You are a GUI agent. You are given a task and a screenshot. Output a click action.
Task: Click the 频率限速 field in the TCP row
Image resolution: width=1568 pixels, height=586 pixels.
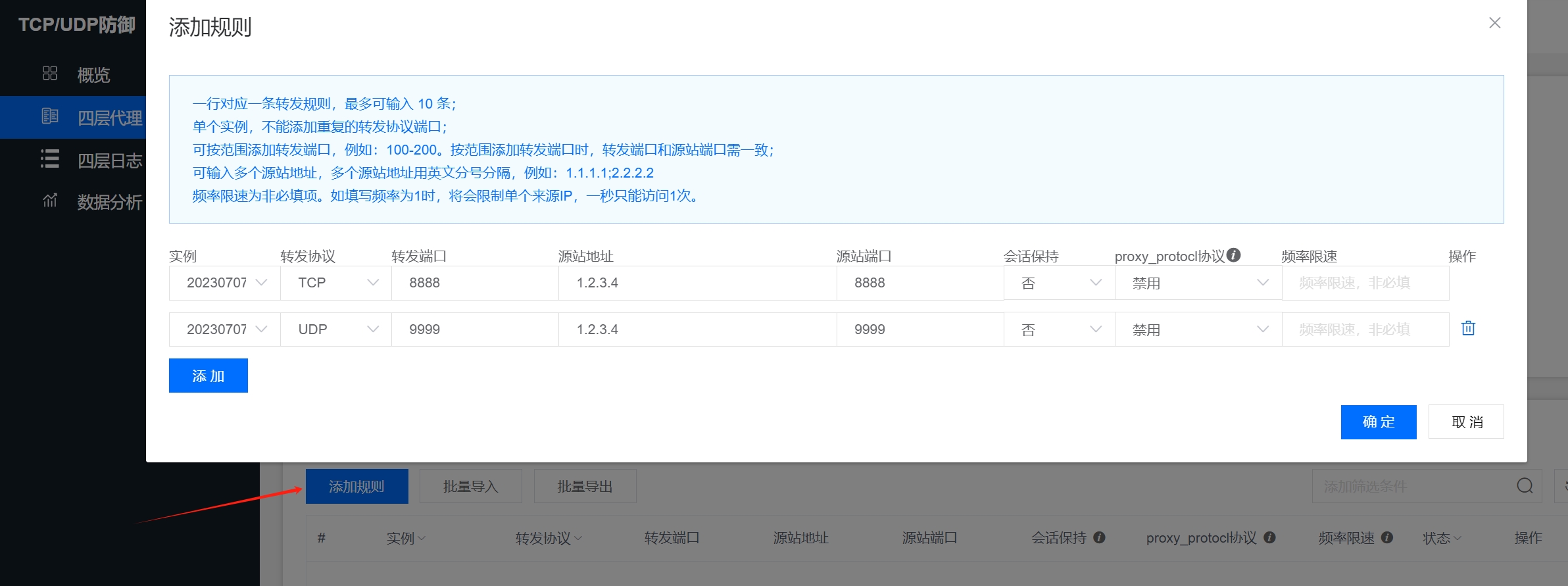coord(1365,283)
